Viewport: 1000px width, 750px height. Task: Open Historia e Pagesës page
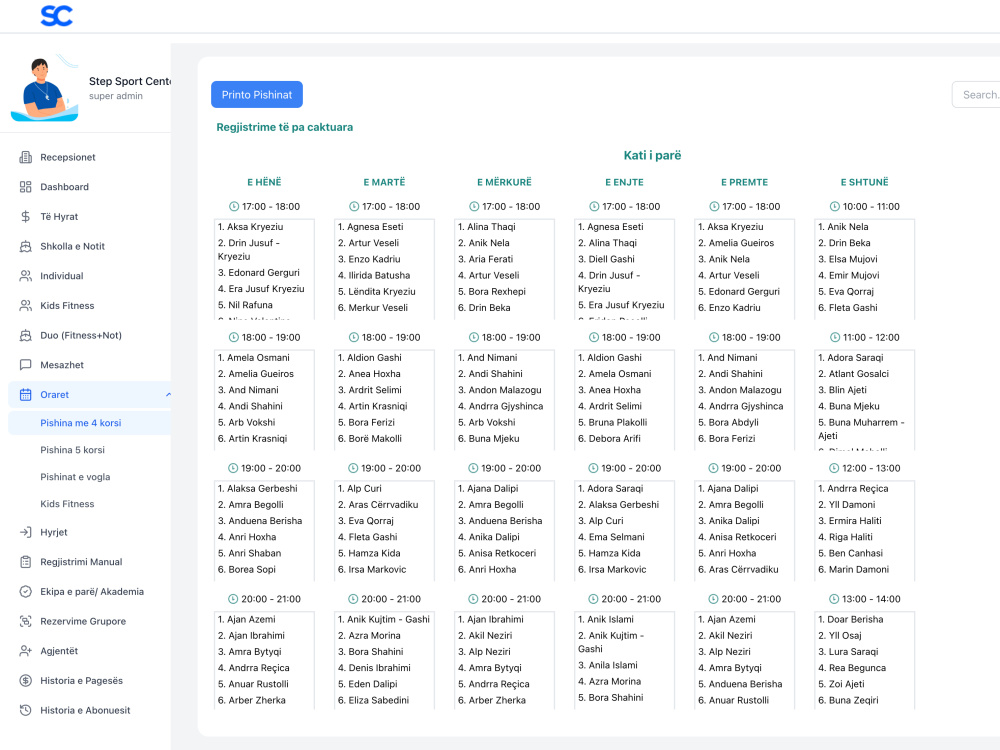tap(82, 680)
